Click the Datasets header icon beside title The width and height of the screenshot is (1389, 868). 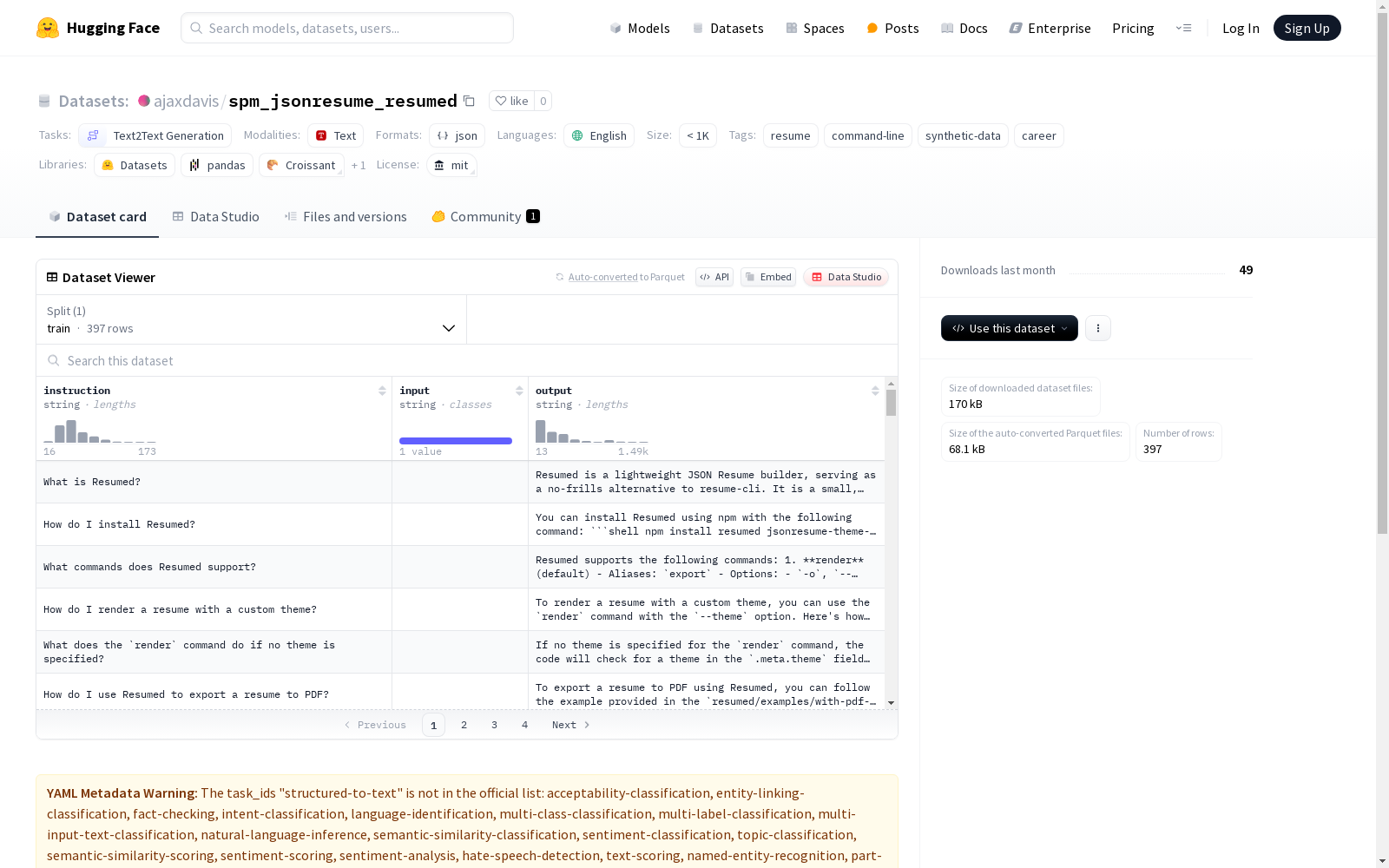click(x=44, y=101)
